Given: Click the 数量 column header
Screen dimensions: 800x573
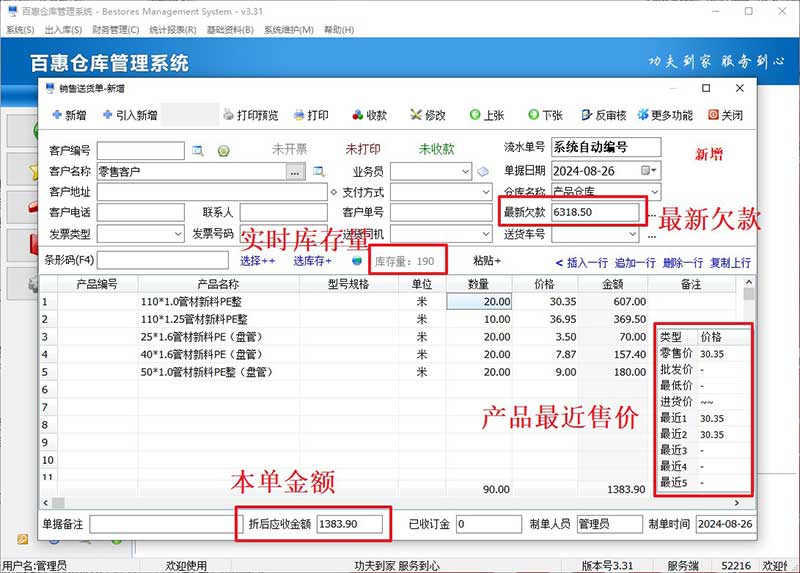Looking at the screenshot, I should tap(479, 284).
